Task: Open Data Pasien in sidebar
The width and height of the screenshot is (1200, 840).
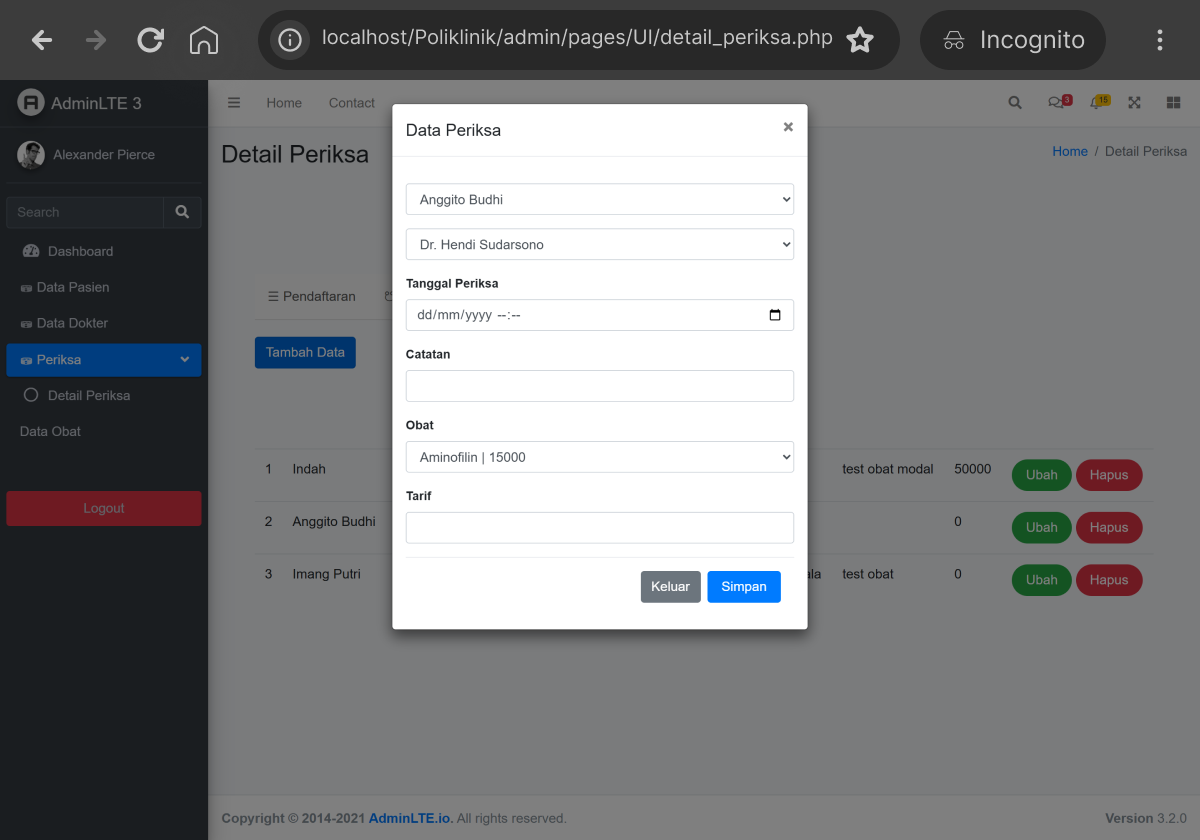Action: (73, 287)
